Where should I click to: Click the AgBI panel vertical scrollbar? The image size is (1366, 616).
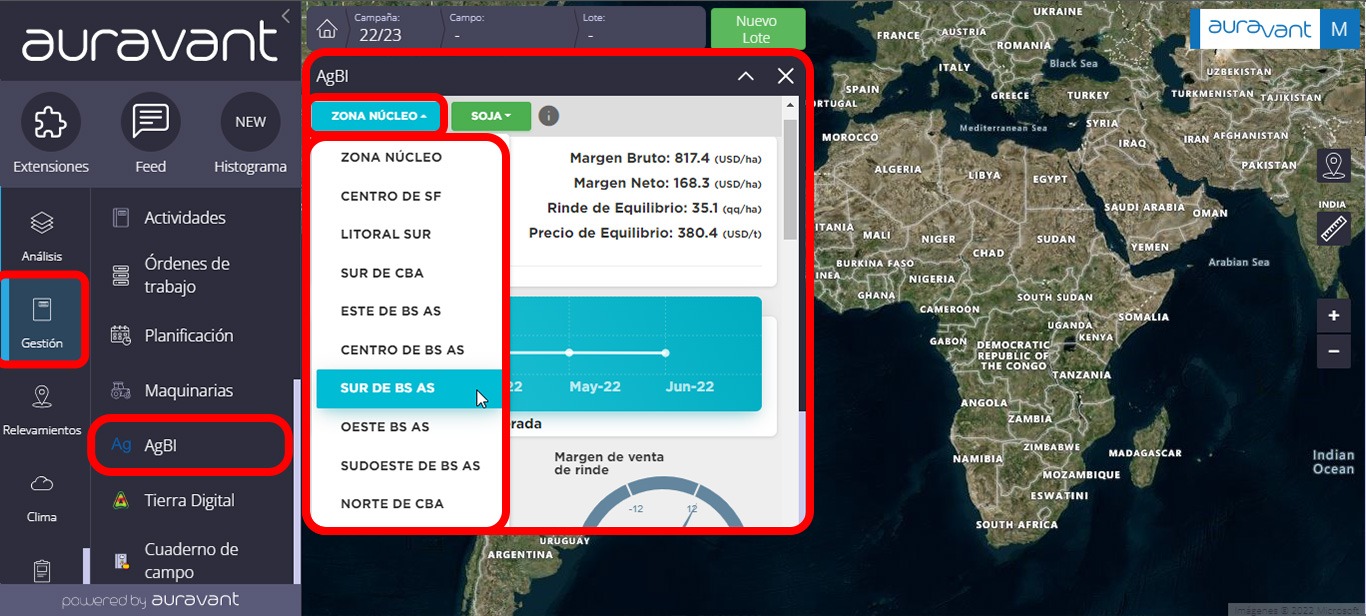[790, 180]
